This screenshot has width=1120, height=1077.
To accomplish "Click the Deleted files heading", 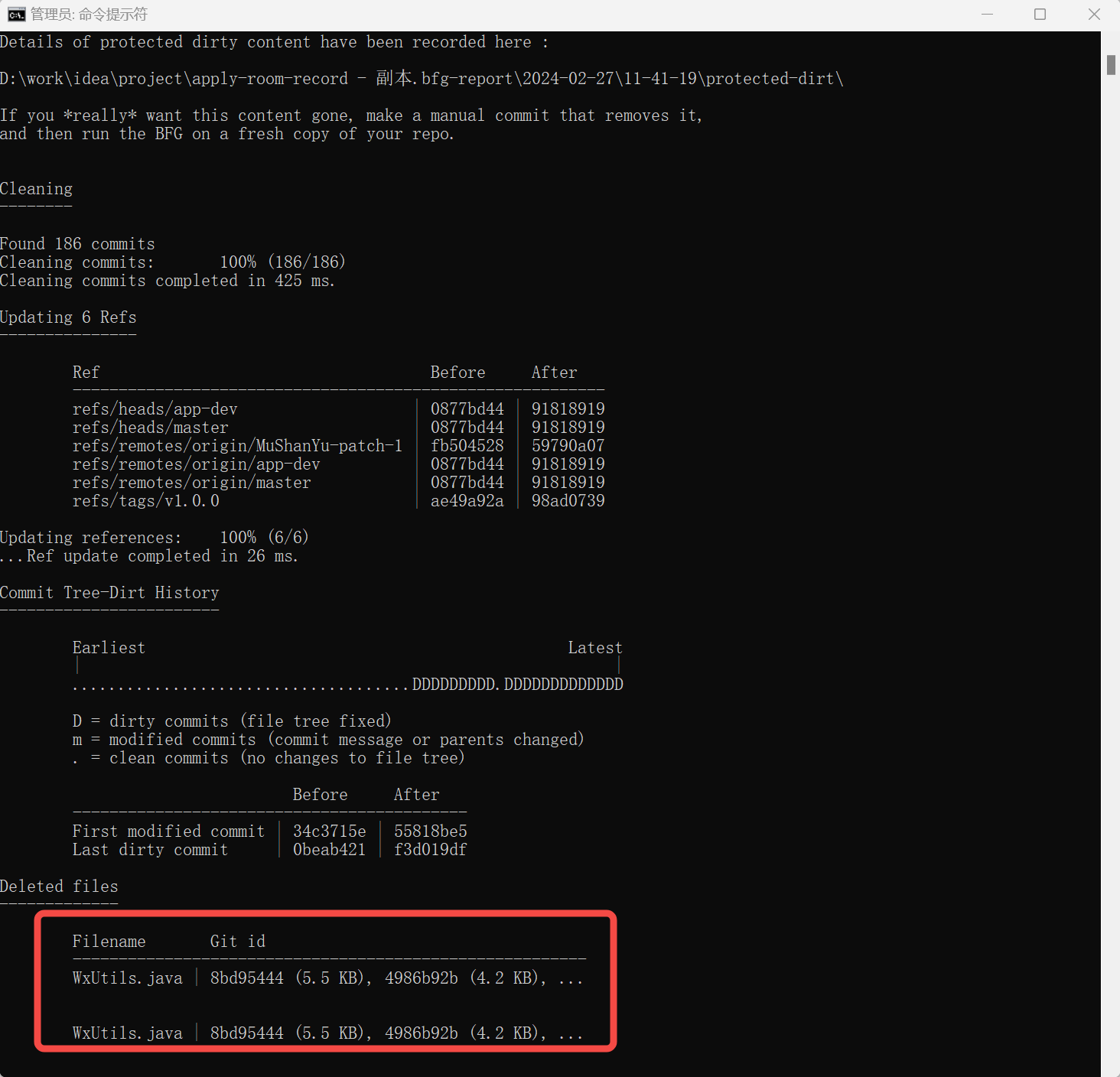I will pos(59,887).
